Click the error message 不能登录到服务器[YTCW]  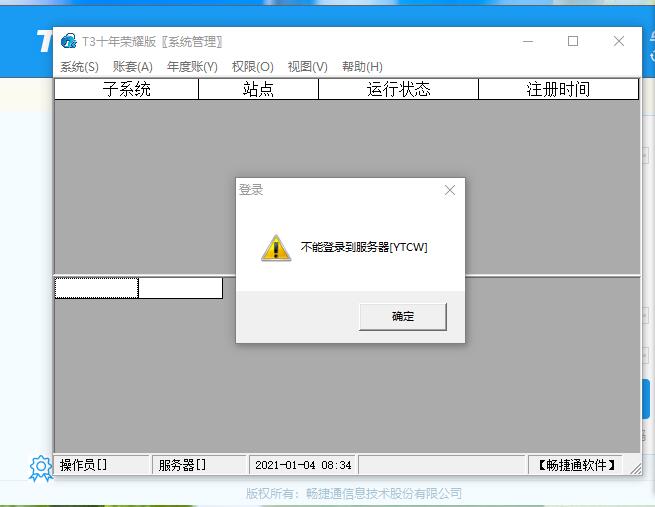pyautogui.click(x=364, y=247)
